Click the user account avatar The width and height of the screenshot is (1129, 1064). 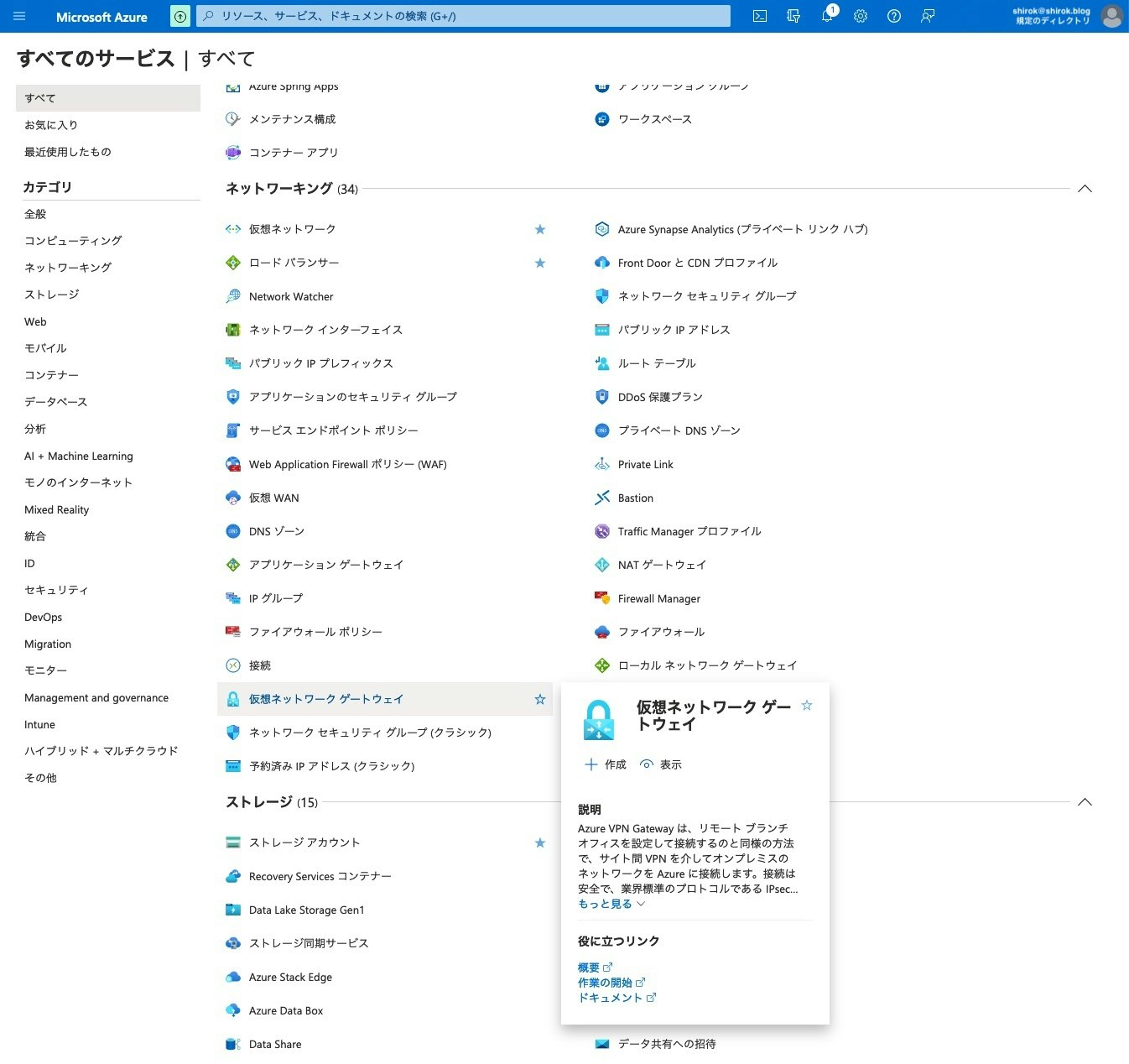(x=1111, y=16)
